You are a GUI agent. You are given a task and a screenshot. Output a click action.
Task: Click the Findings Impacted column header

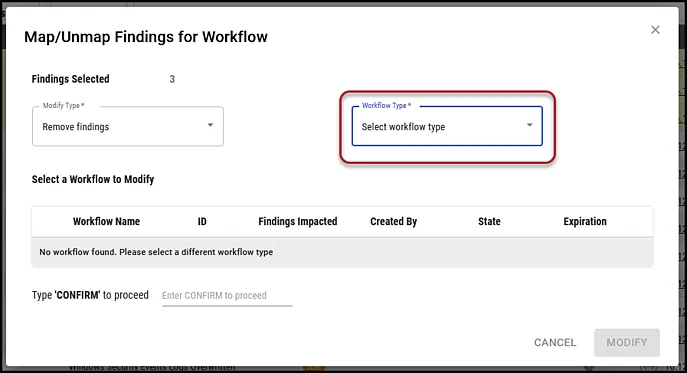[298, 222]
